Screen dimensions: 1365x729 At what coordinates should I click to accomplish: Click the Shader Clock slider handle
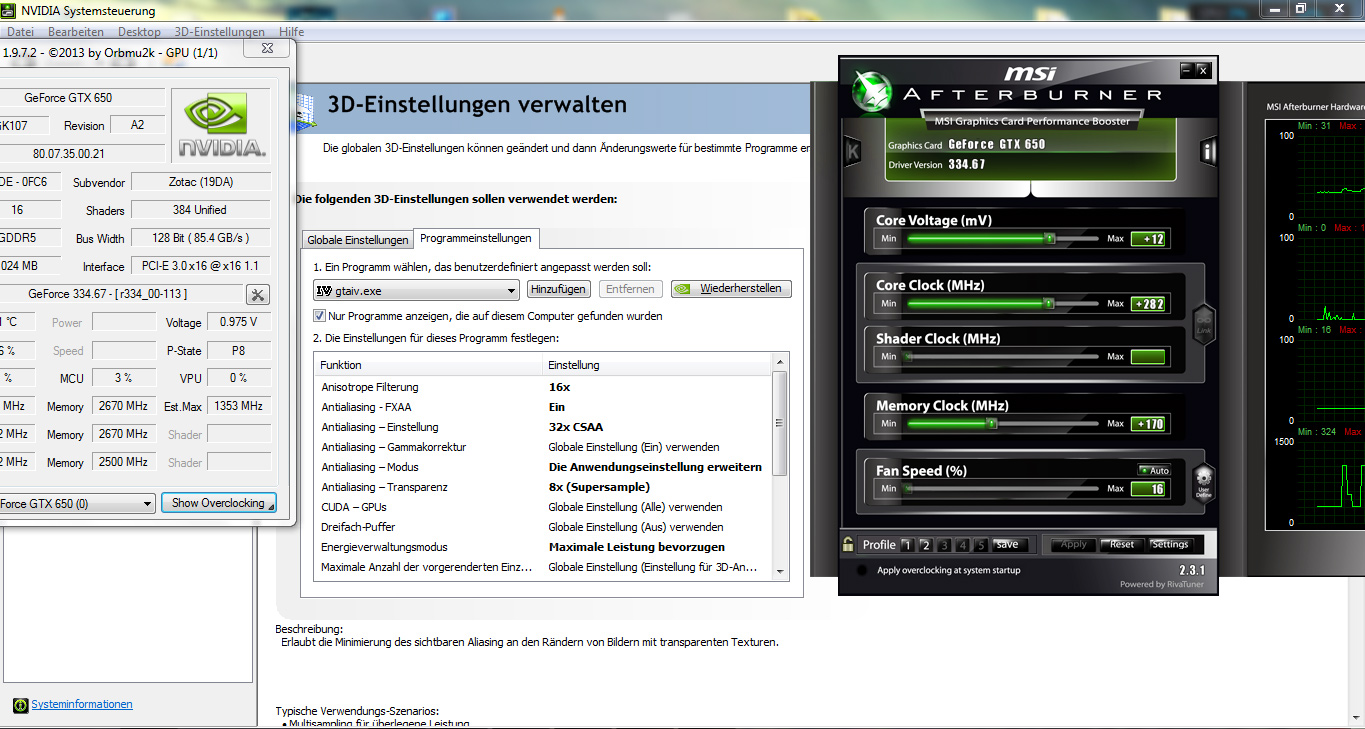(909, 357)
